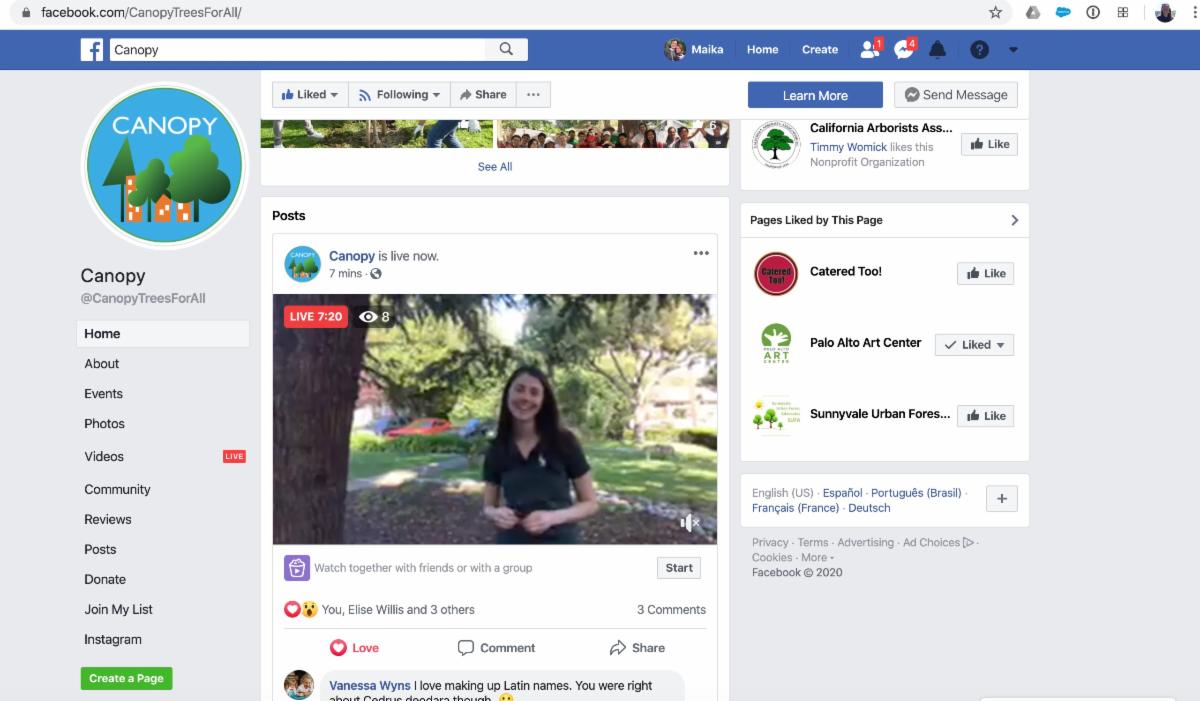The width and height of the screenshot is (1200, 701).
Task: Like California Arborists Association page
Action: (989, 144)
